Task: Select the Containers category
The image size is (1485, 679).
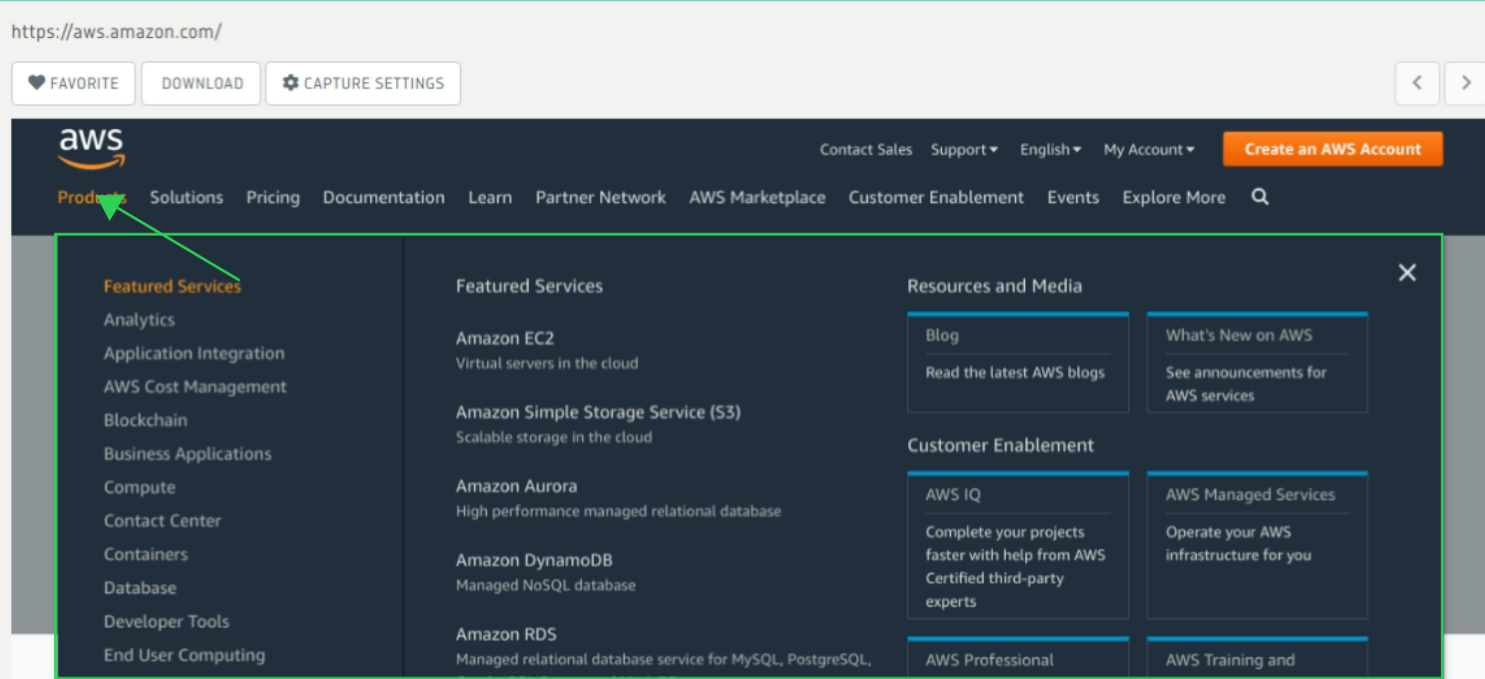Action: (x=145, y=554)
